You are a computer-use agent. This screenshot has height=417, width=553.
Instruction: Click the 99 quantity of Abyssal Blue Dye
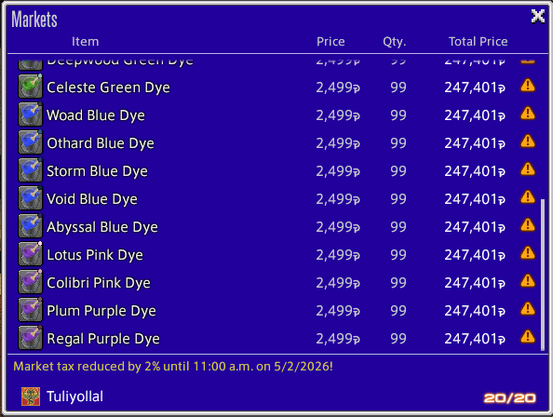click(x=398, y=227)
